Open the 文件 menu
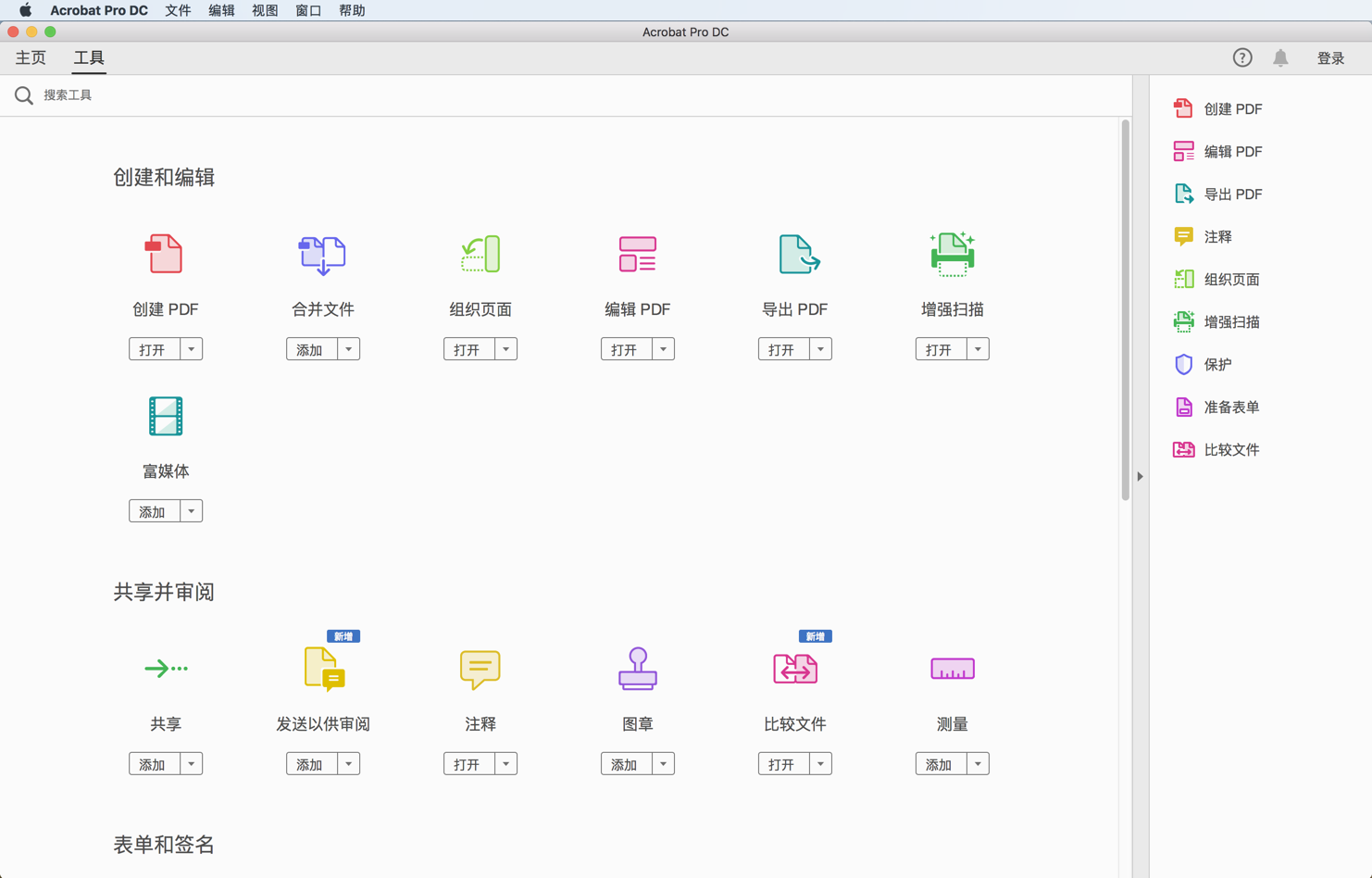The image size is (1372, 878). coord(178,10)
